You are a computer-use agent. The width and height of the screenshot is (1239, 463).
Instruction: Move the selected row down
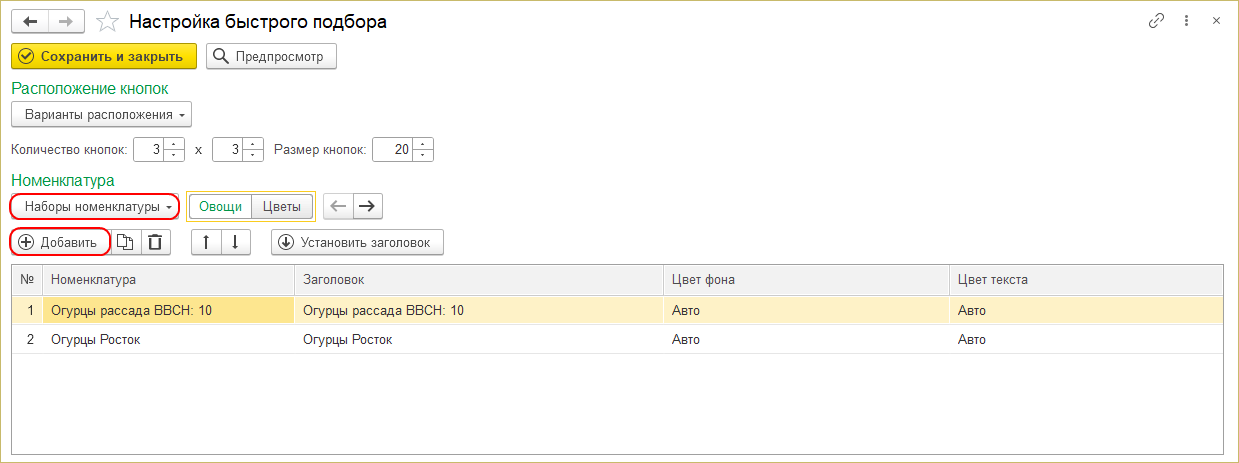tap(234, 242)
